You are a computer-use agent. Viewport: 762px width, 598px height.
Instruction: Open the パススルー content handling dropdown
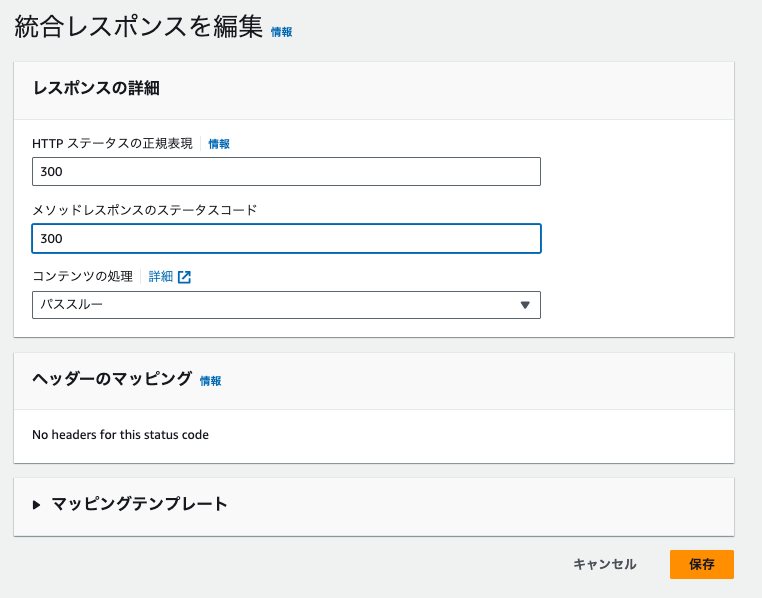[286, 305]
